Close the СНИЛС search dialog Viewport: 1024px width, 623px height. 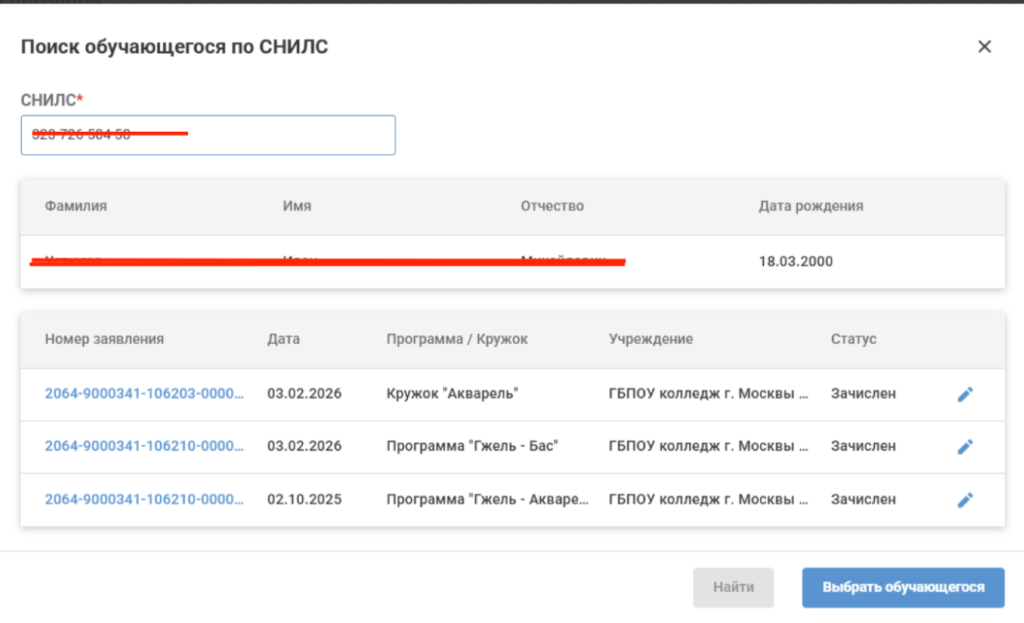(x=984, y=46)
